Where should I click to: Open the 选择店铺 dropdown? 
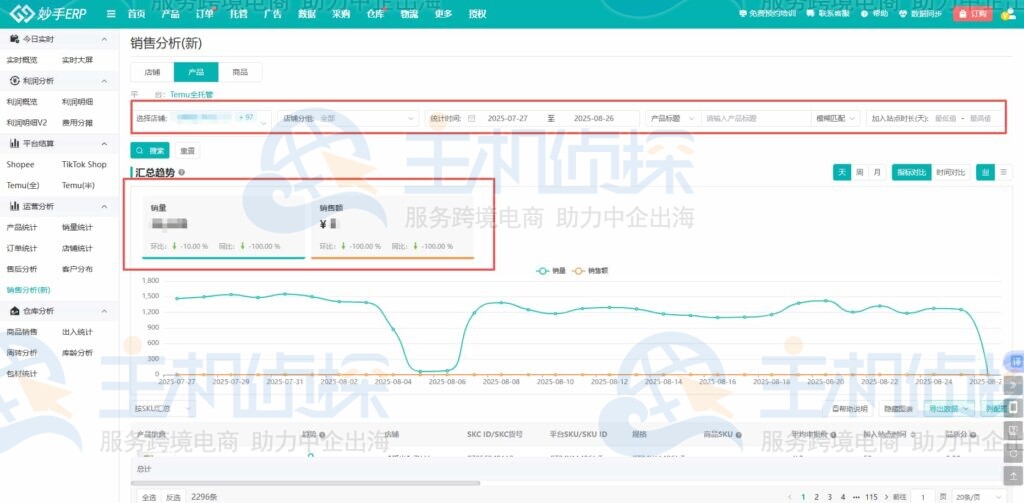[x=202, y=118]
